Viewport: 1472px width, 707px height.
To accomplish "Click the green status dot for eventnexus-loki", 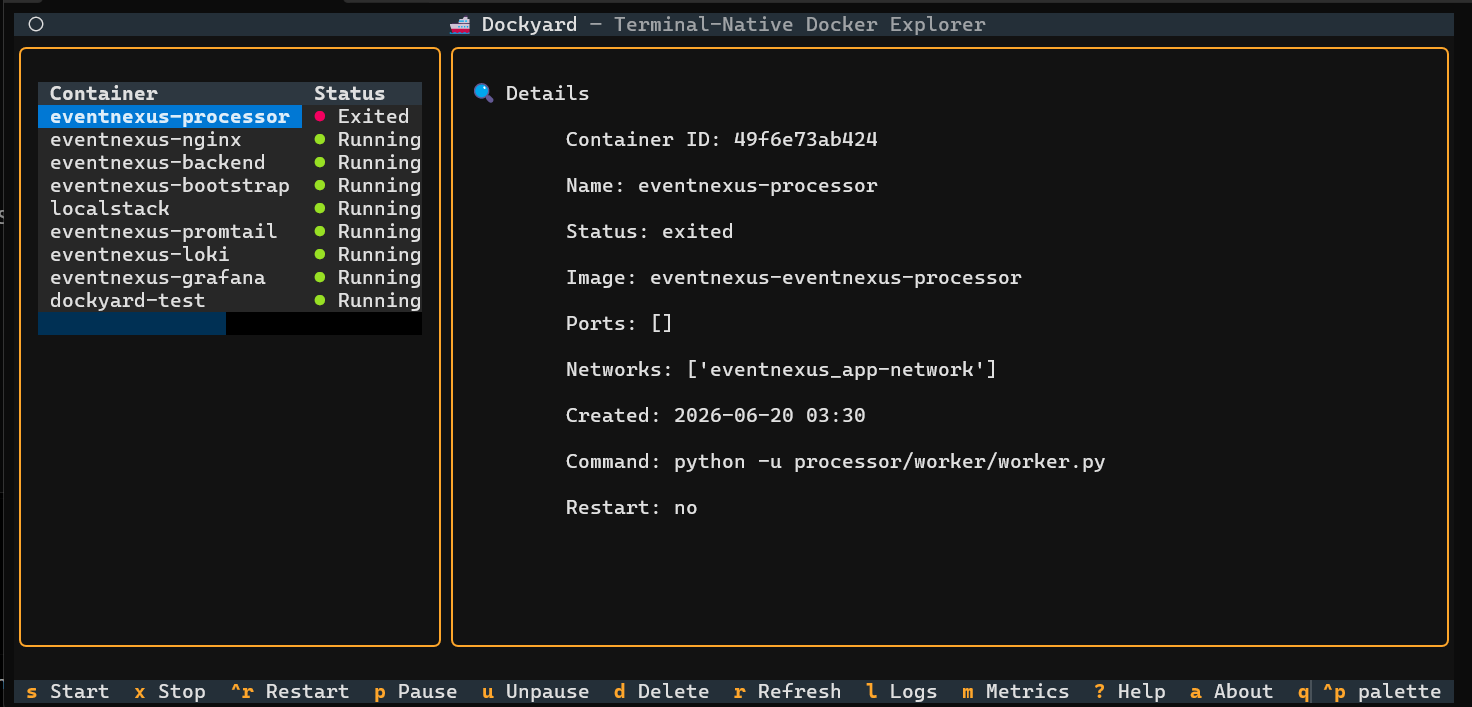I will [320, 255].
